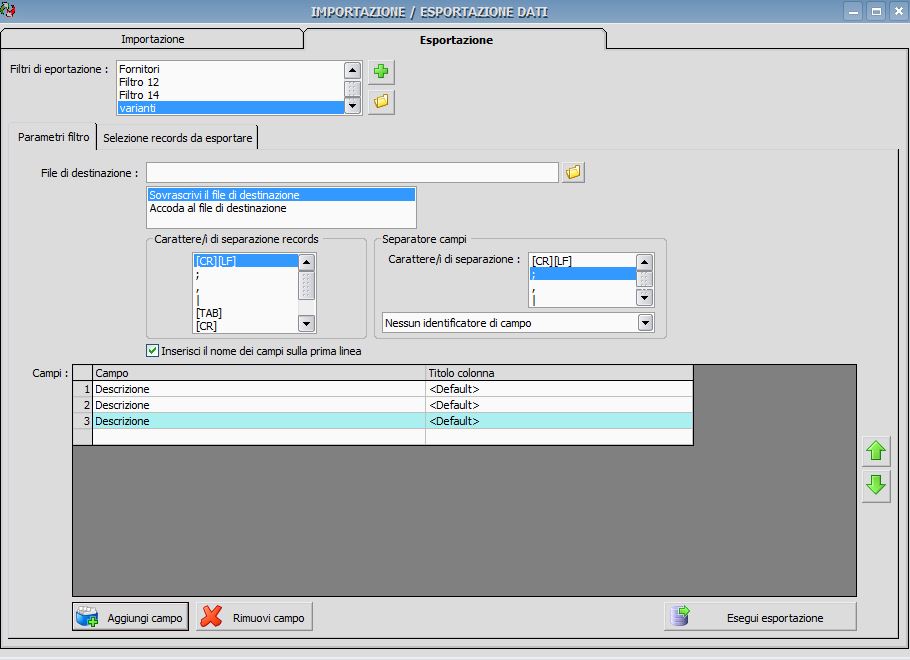Click Aggiungi campo button
This screenshot has height=660, width=910.
click(131, 616)
